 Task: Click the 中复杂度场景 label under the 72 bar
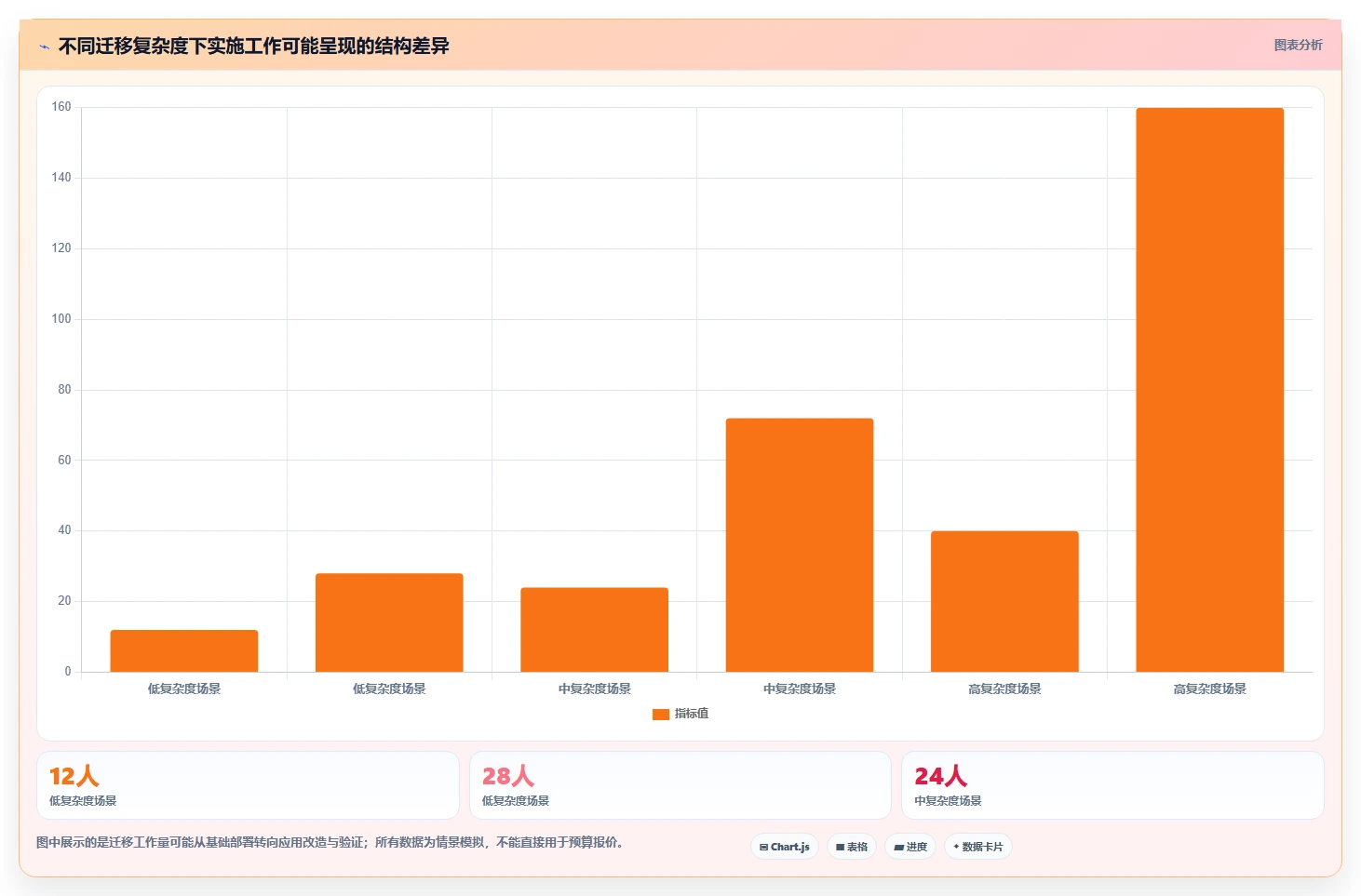(x=800, y=689)
